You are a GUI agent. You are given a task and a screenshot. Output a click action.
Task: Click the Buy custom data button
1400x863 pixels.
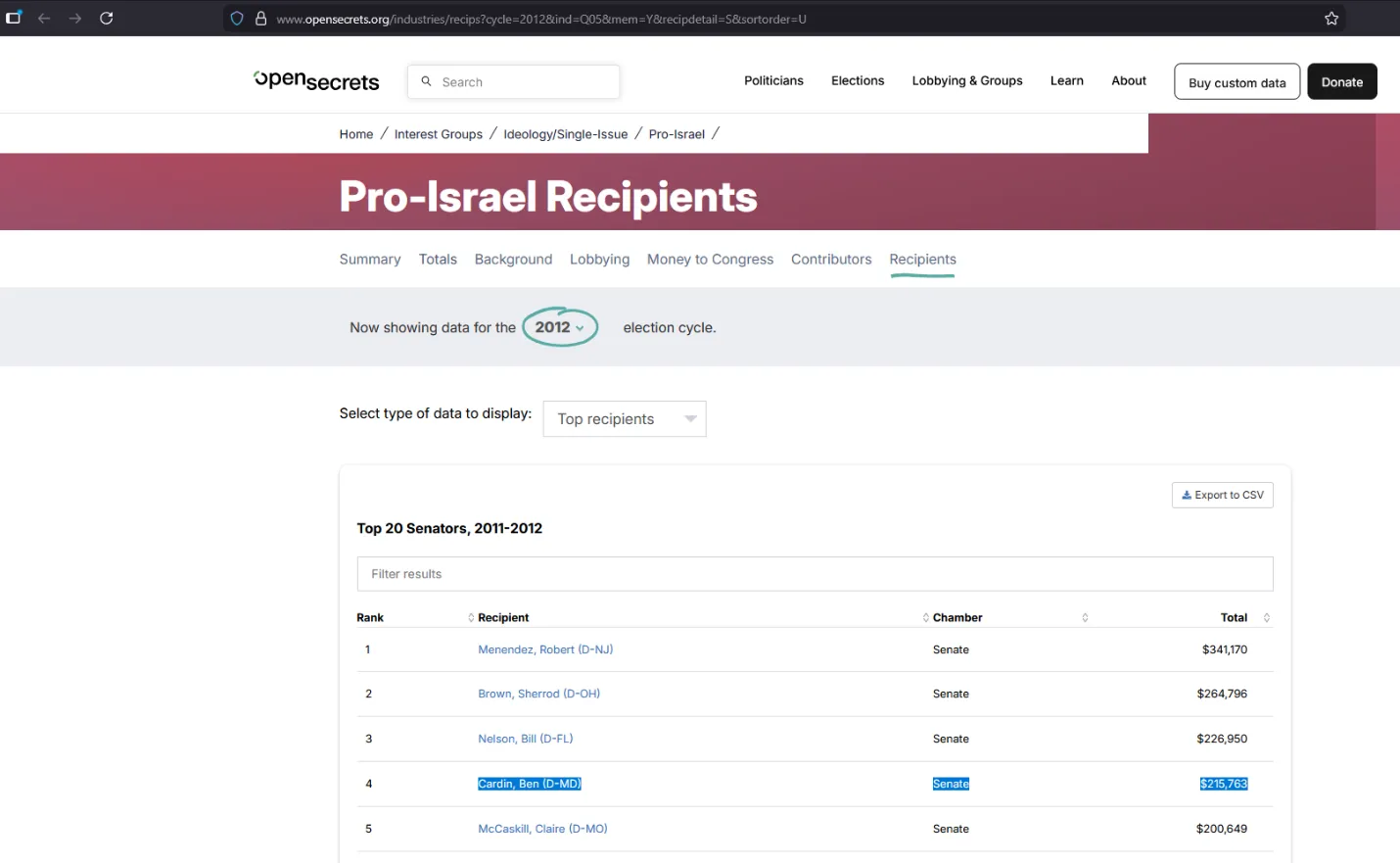tap(1237, 82)
